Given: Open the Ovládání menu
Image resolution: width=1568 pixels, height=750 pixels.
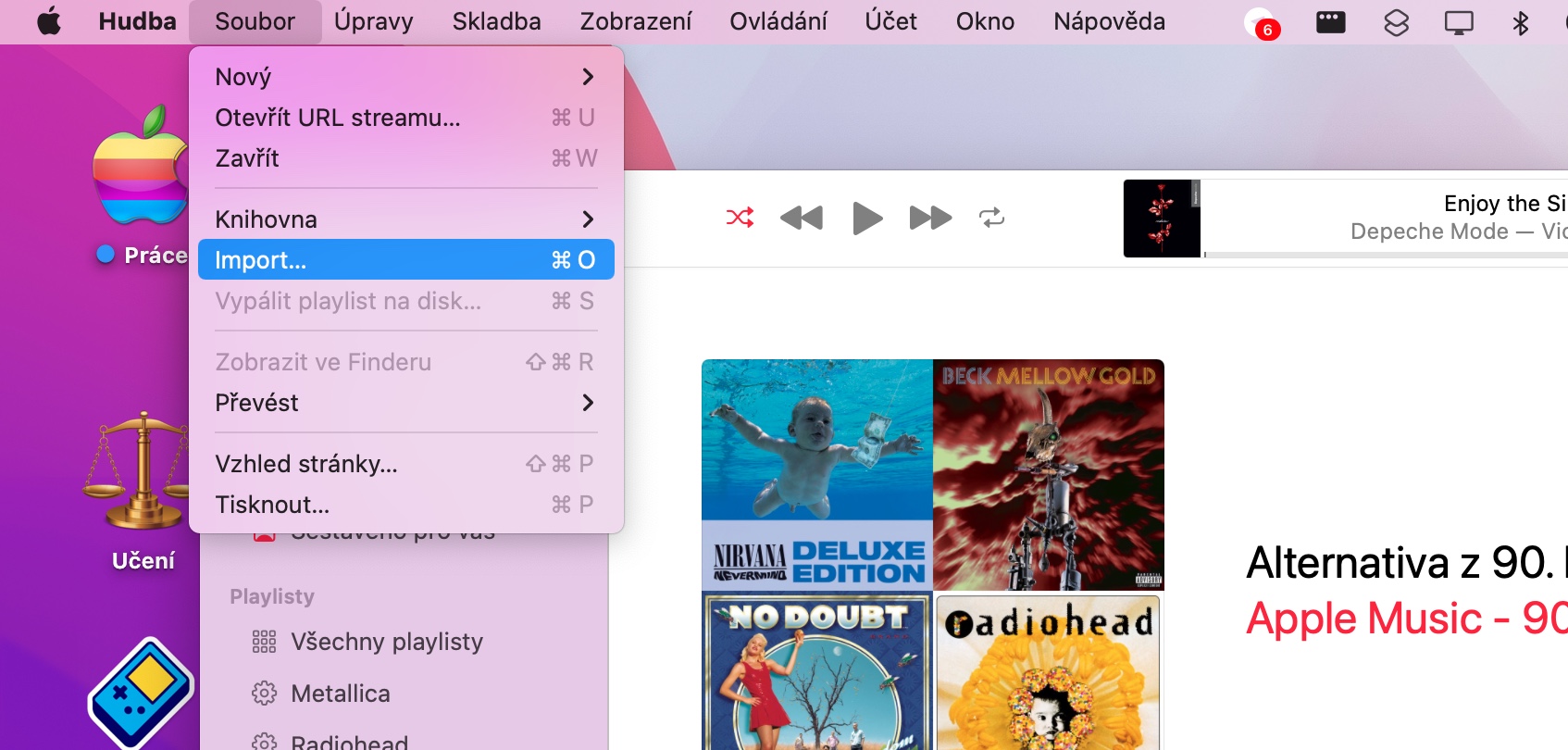Looking at the screenshot, I should pyautogui.click(x=778, y=21).
